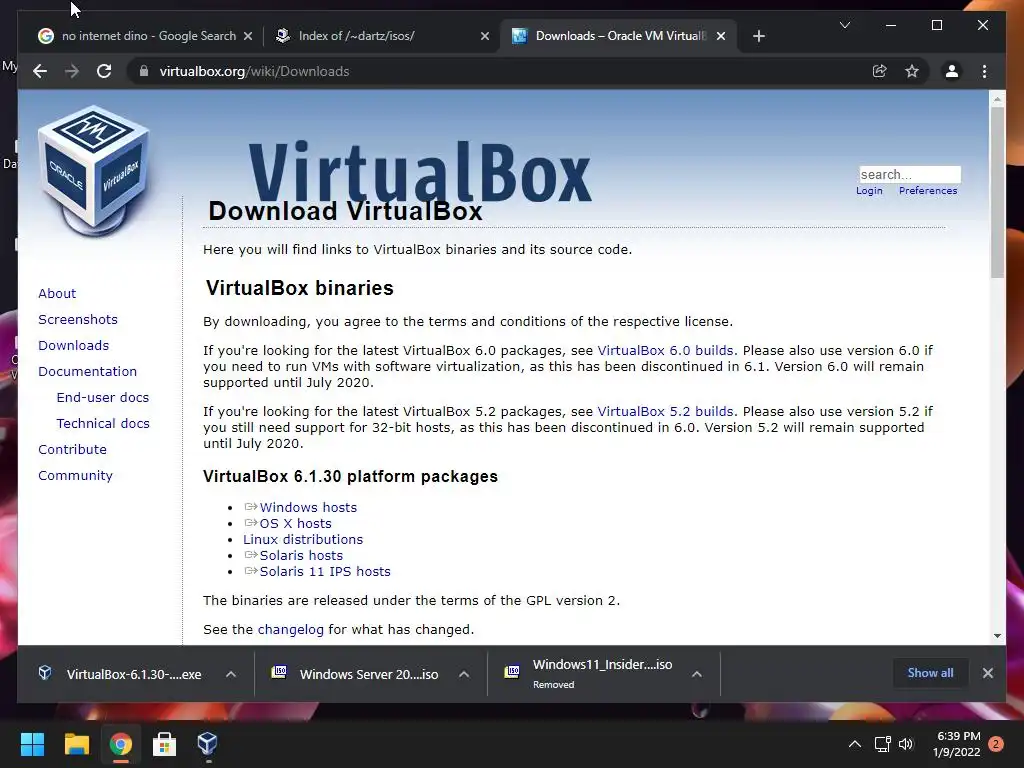The width and height of the screenshot is (1024, 768).
Task: Open About in the sidebar
Action: point(57,293)
